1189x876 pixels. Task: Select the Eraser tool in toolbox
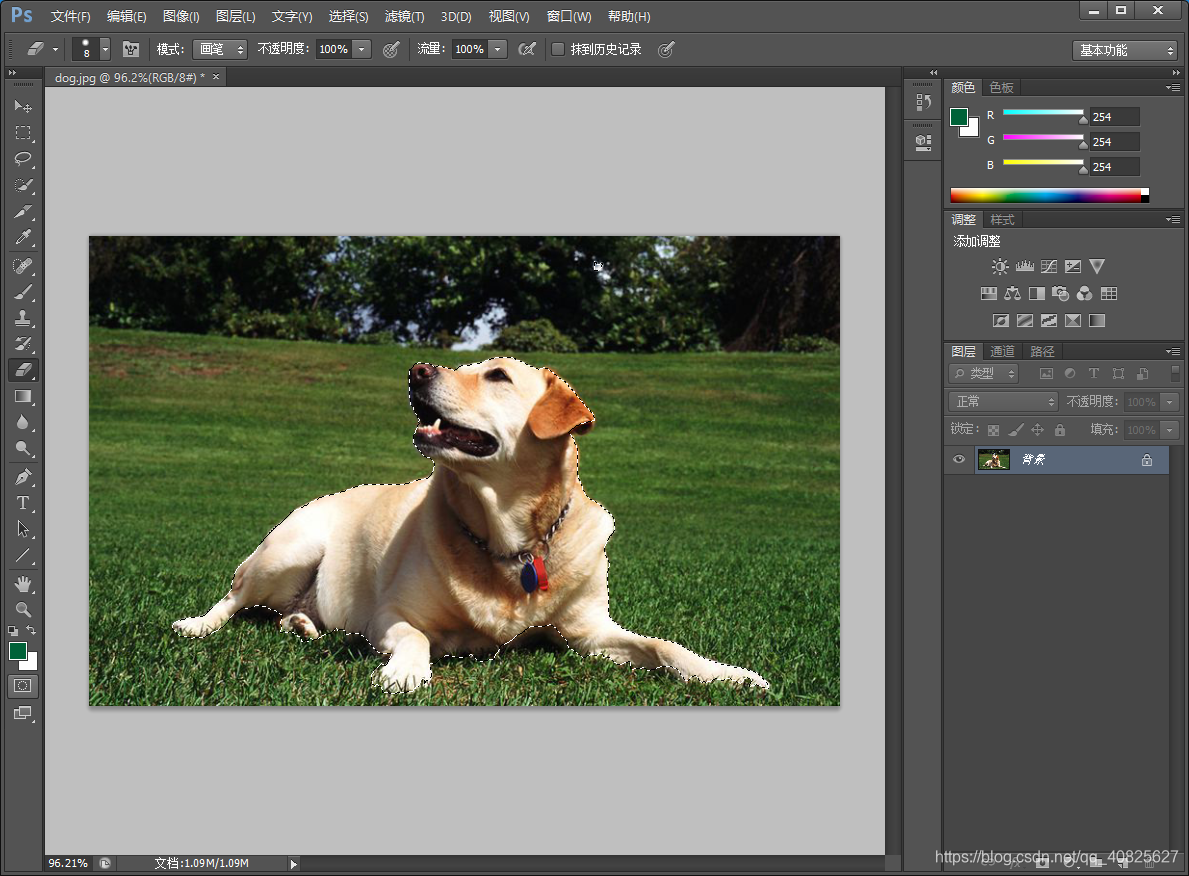point(23,369)
